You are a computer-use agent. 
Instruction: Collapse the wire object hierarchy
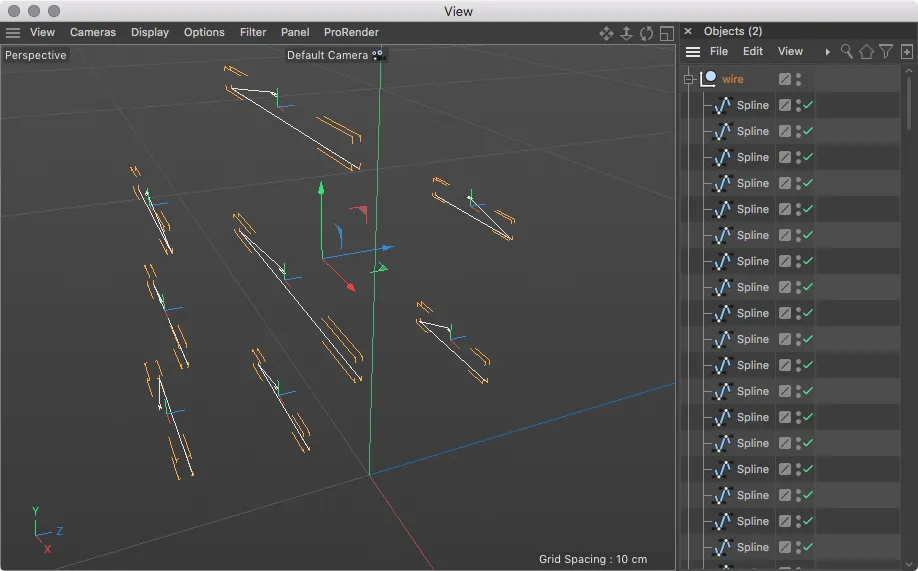click(x=688, y=79)
